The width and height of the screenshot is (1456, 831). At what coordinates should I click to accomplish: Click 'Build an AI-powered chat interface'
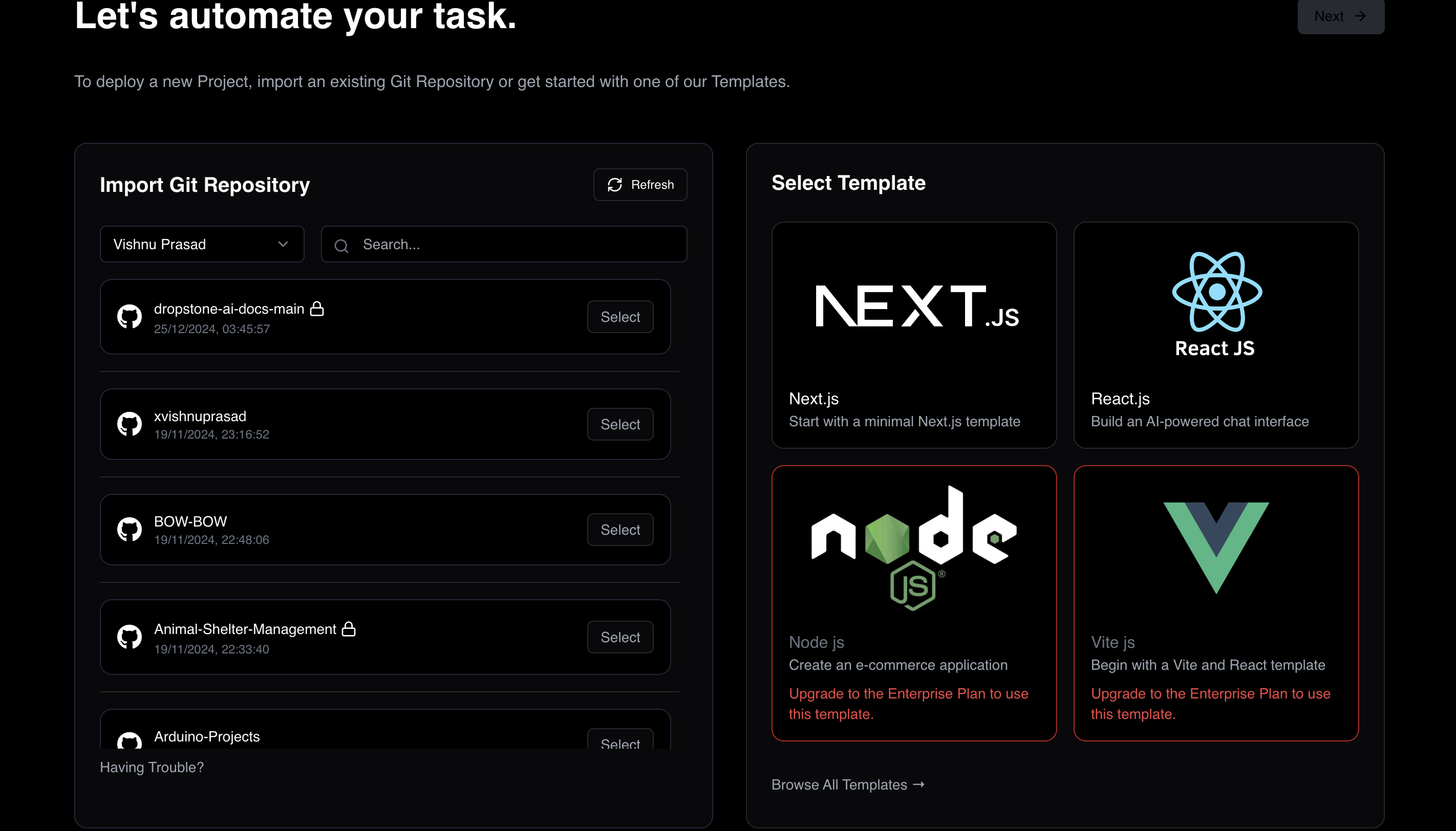coord(1200,421)
